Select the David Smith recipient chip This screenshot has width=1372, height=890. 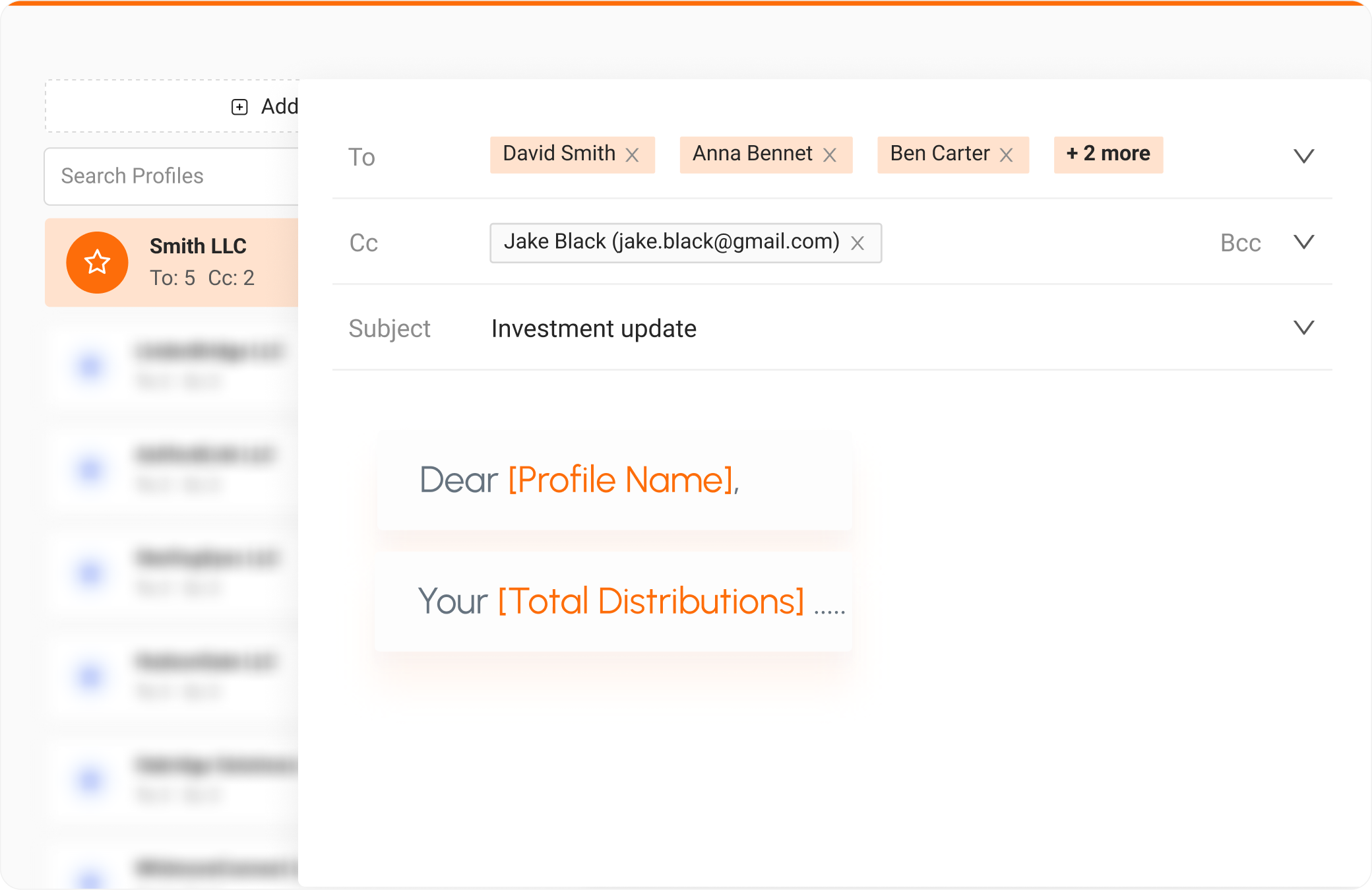[559, 154]
